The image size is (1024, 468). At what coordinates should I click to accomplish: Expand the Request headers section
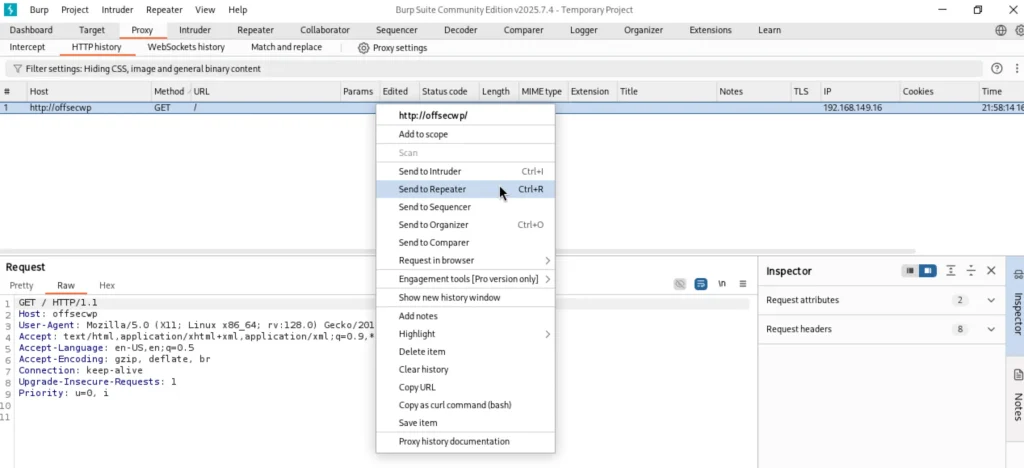pyautogui.click(x=991, y=329)
